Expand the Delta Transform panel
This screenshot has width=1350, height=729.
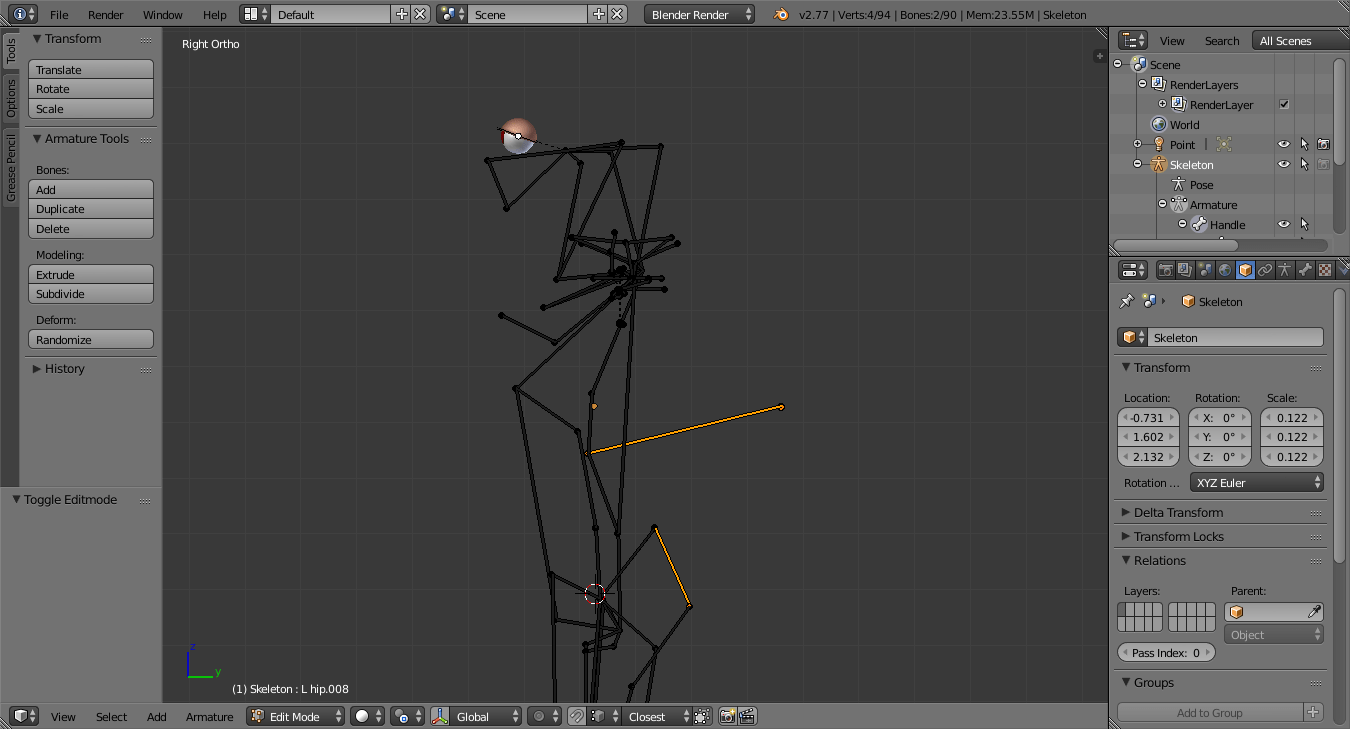[1170, 511]
